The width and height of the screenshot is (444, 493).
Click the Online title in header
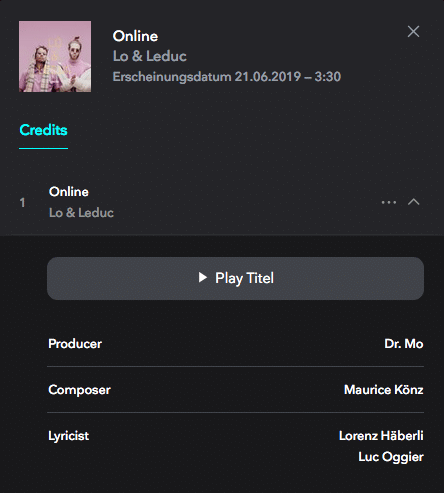pos(135,36)
